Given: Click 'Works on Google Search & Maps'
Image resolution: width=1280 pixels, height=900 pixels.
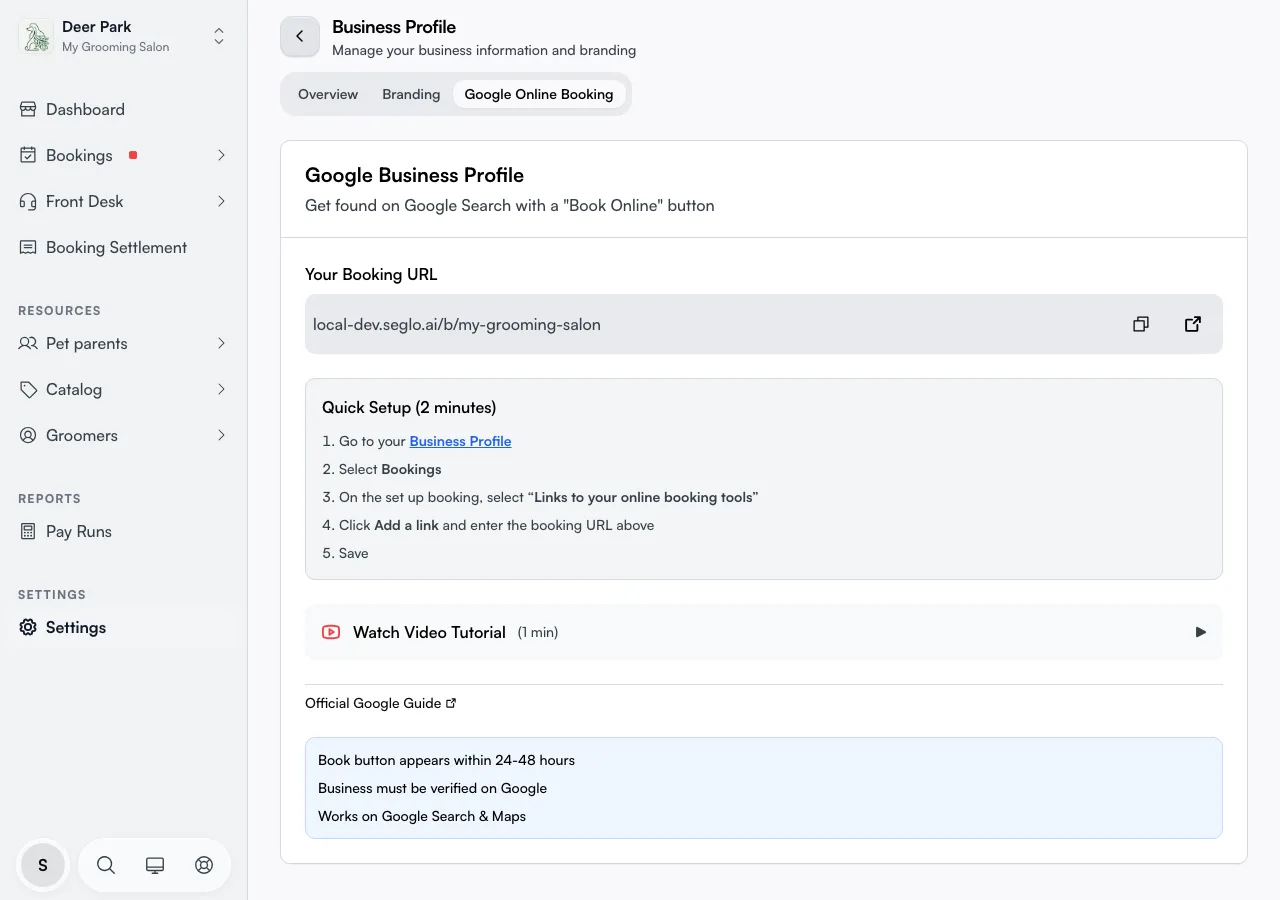Looking at the screenshot, I should pos(422,816).
